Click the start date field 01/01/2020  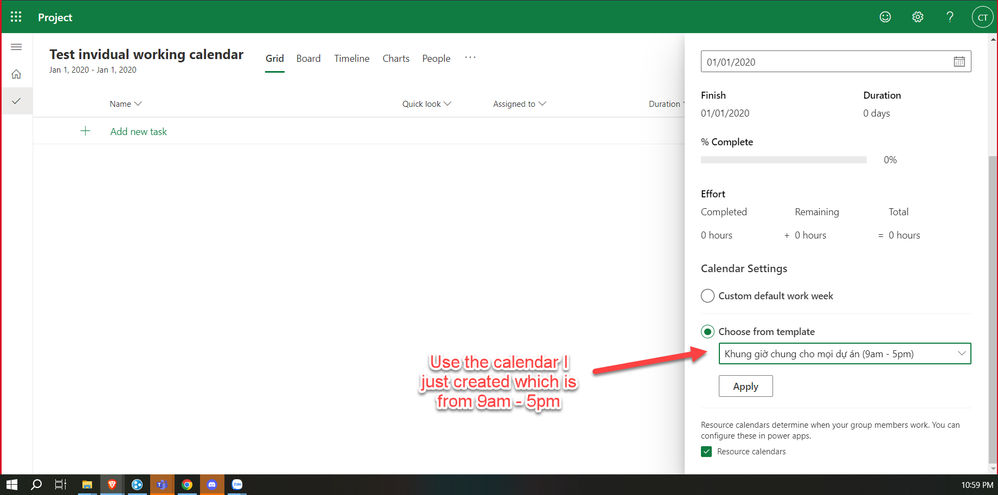tap(836, 62)
